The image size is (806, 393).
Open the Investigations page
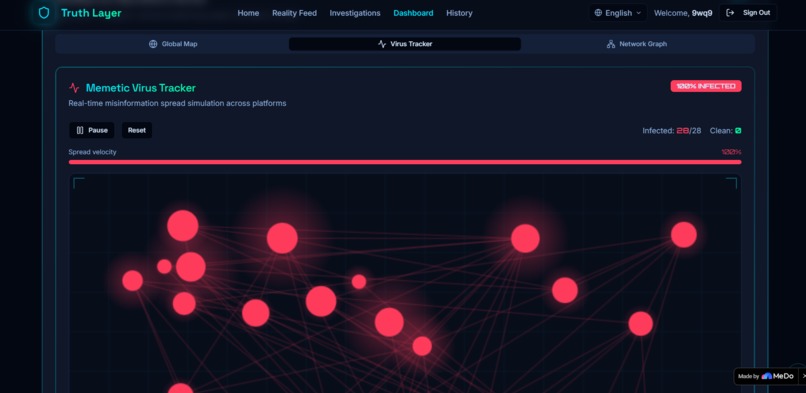click(355, 13)
